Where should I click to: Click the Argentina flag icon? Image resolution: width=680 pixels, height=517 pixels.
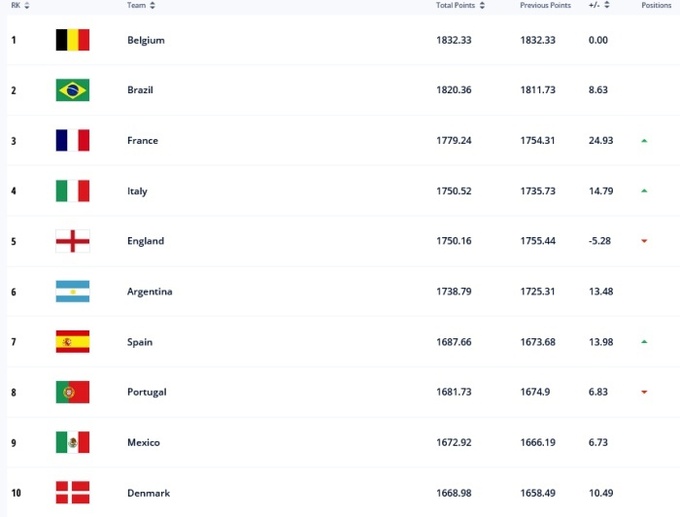(72, 291)
